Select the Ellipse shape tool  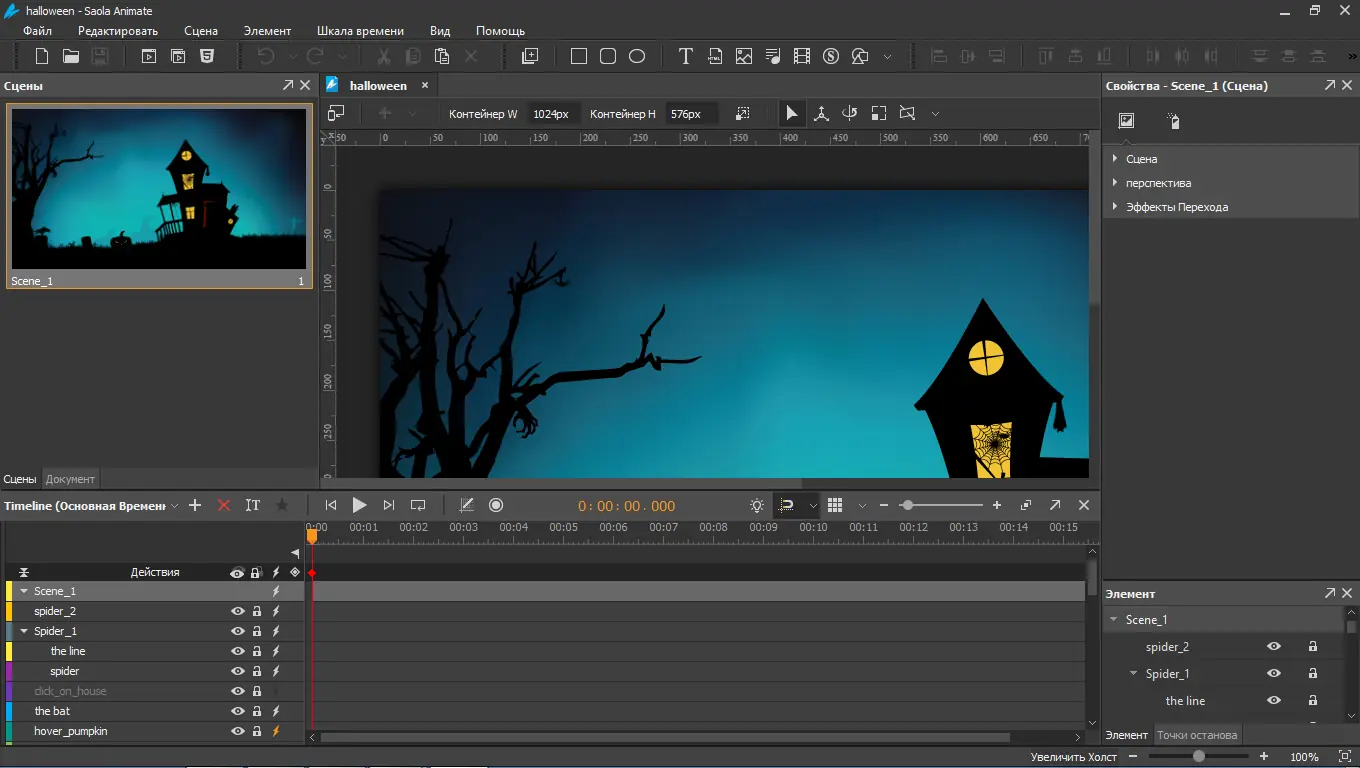tap(637, 57)
